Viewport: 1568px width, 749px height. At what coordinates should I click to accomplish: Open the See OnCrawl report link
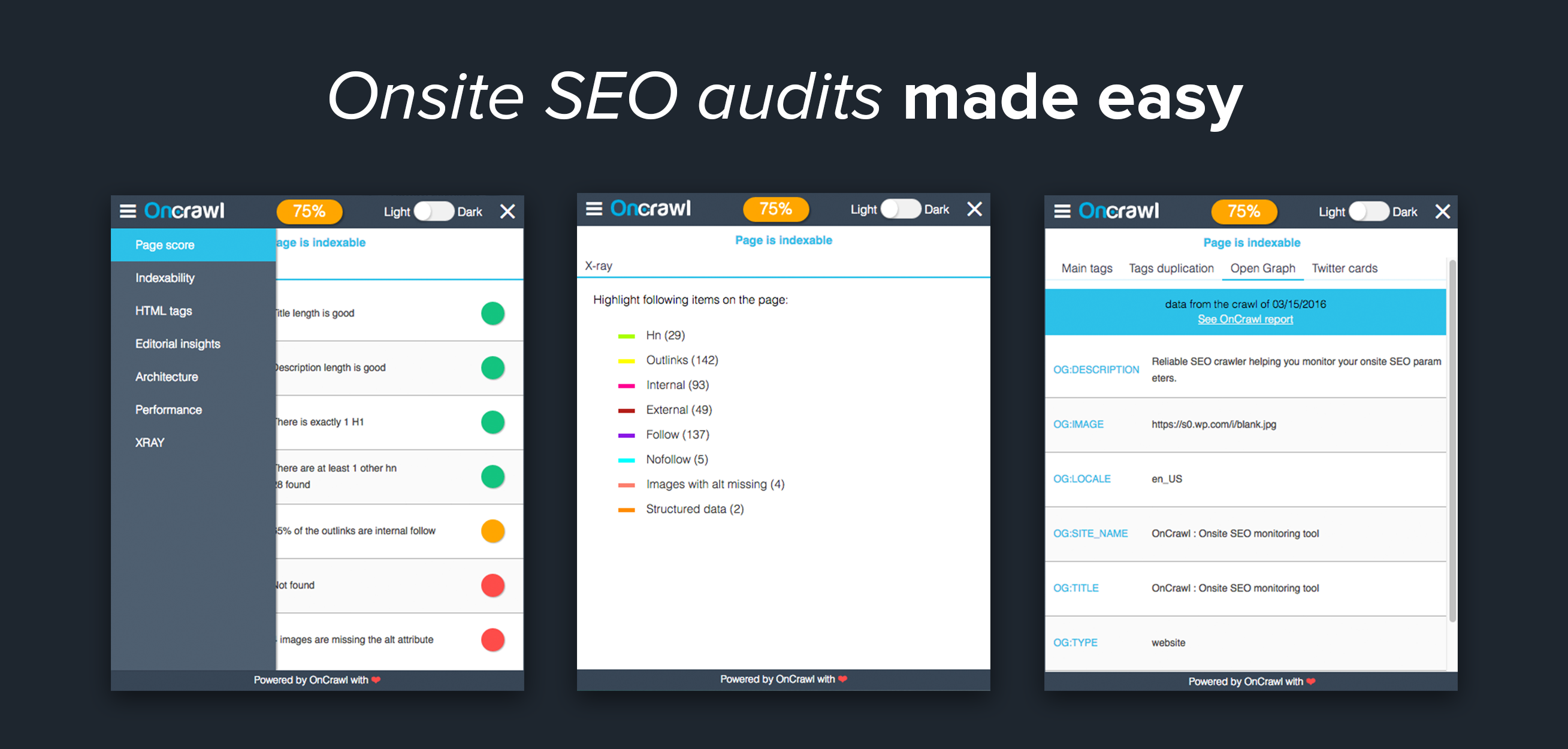click(x=1245, y=319)
